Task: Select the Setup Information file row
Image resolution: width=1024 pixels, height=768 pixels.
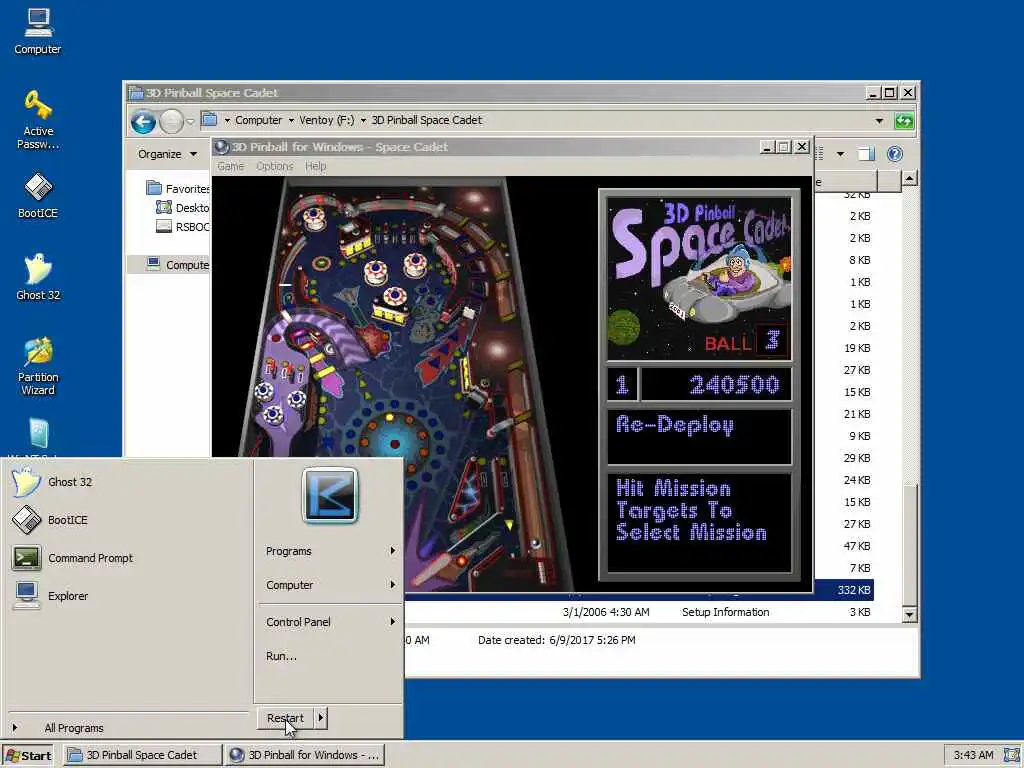Action: (x=640, y=612)
